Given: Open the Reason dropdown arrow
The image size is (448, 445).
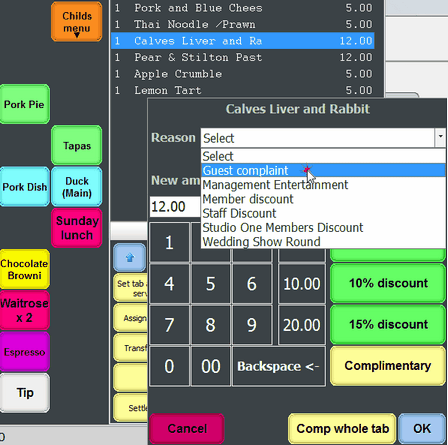Looking at the screenshot, I should click(440, 137).
